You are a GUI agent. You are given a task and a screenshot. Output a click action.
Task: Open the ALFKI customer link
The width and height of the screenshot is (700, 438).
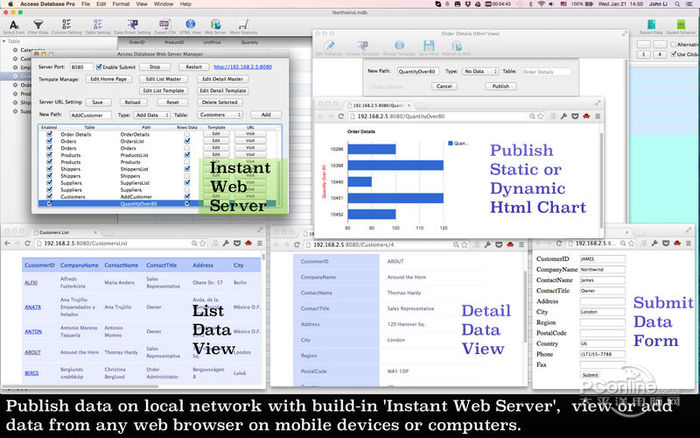tap(31, 283)
